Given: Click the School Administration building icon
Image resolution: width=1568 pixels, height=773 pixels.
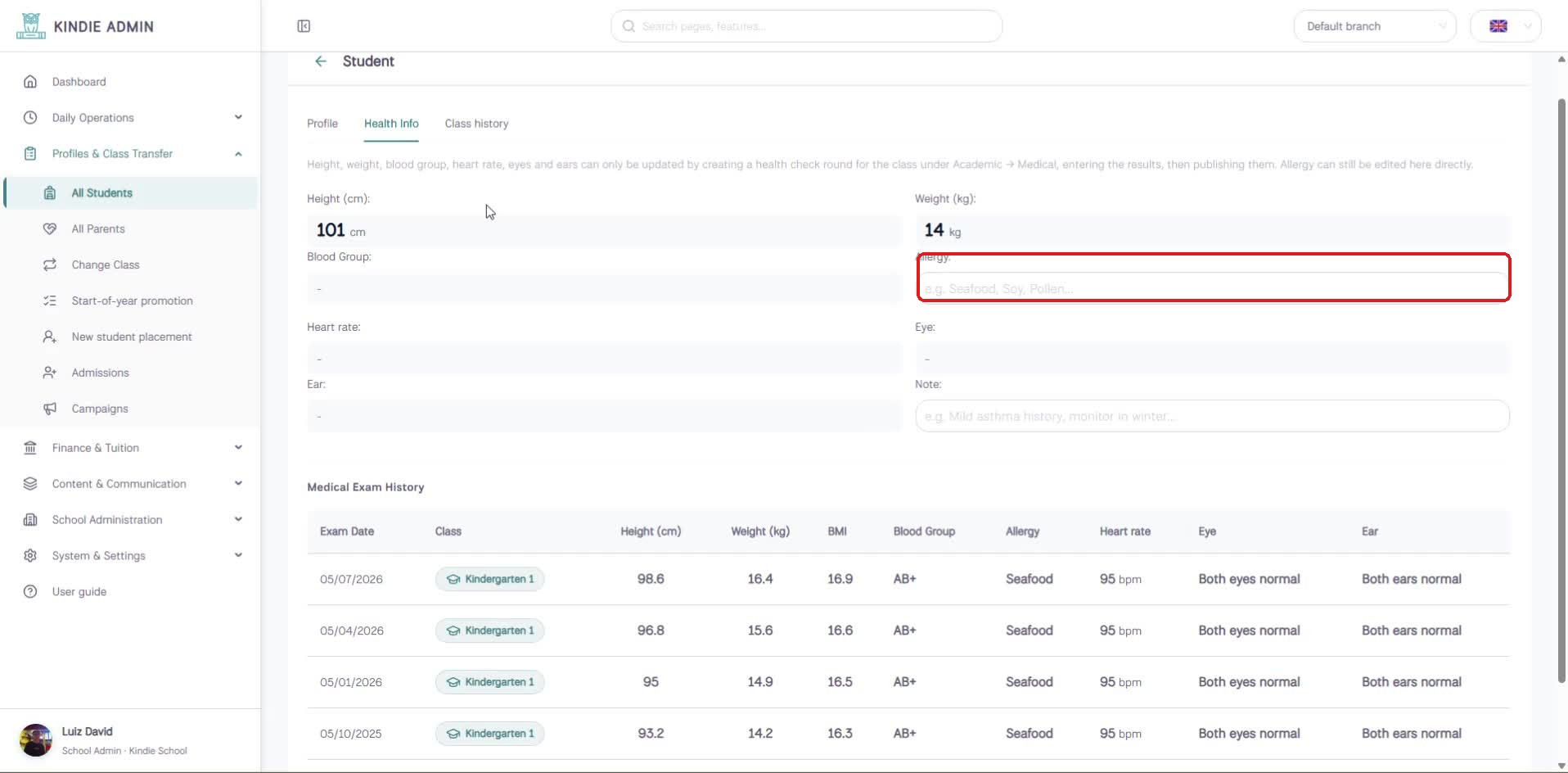Looking at the screenshot, I should (x=30, y=520).
